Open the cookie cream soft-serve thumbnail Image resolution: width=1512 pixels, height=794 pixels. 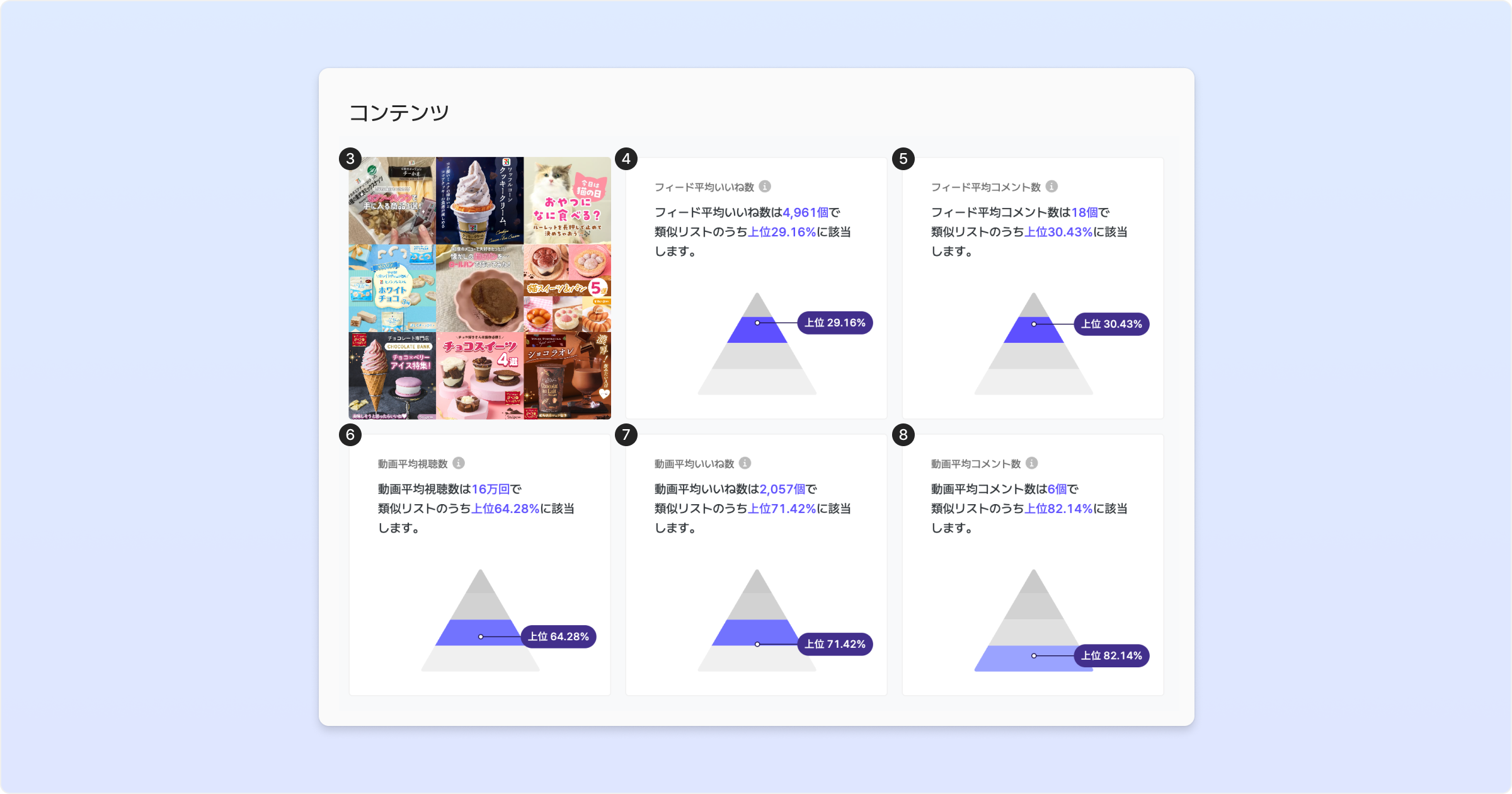[479, 200]
